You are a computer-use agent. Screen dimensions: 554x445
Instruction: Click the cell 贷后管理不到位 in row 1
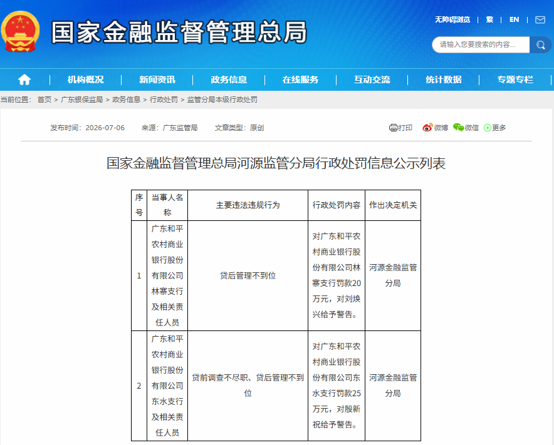point(248,276)
